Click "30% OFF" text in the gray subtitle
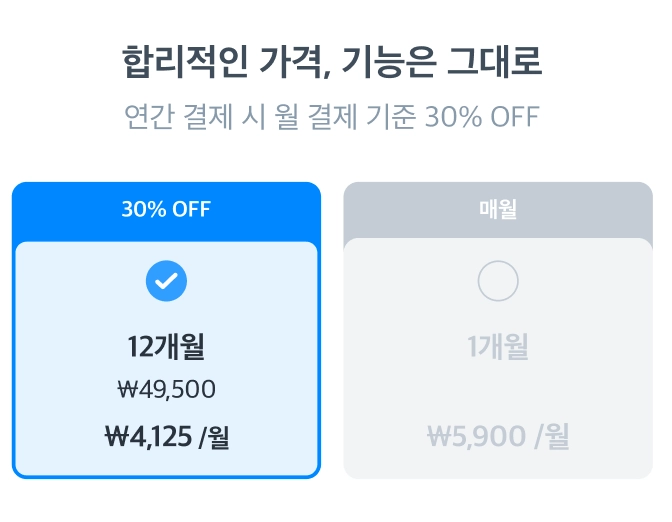This screenshot has height=522, width=672. pyautogui.click(x=482, y=117)
